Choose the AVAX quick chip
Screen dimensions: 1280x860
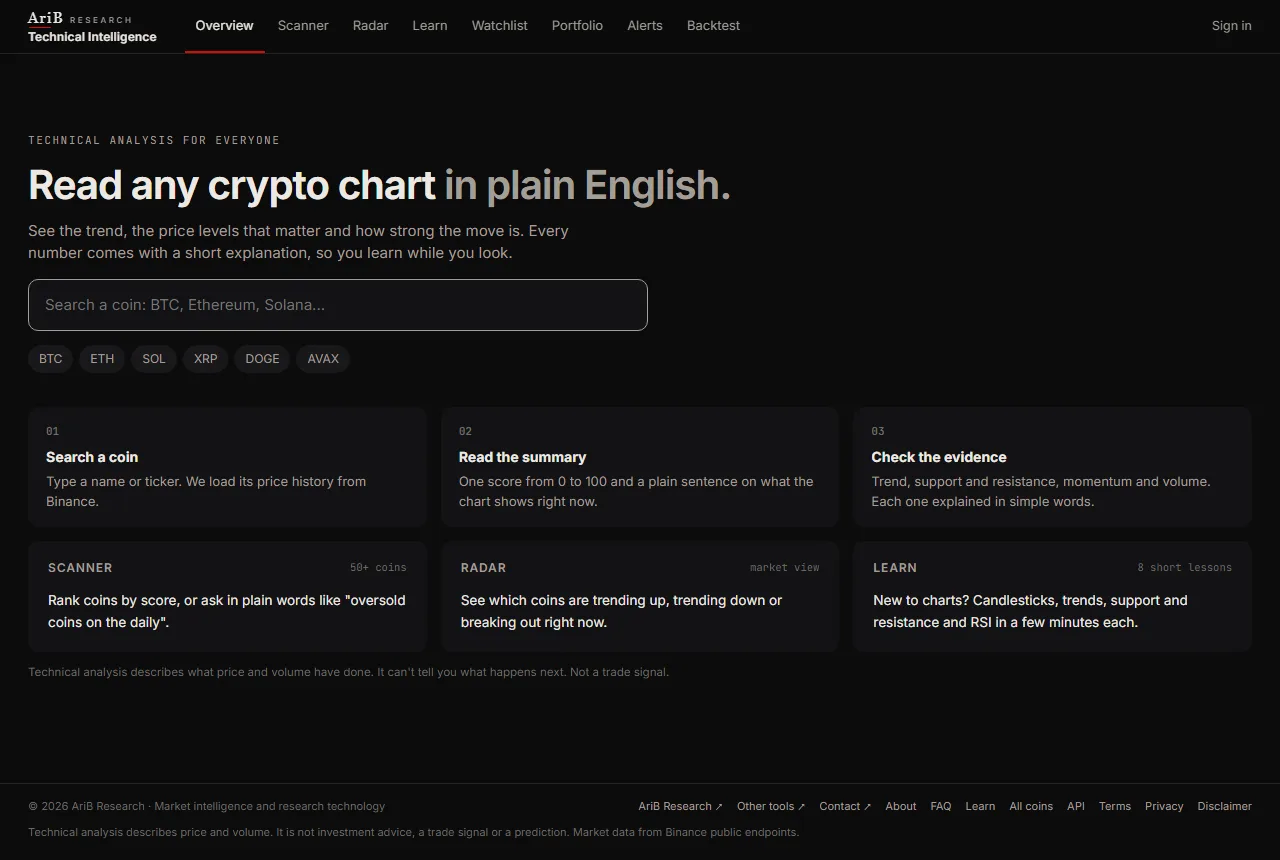[x=323, y=359]
